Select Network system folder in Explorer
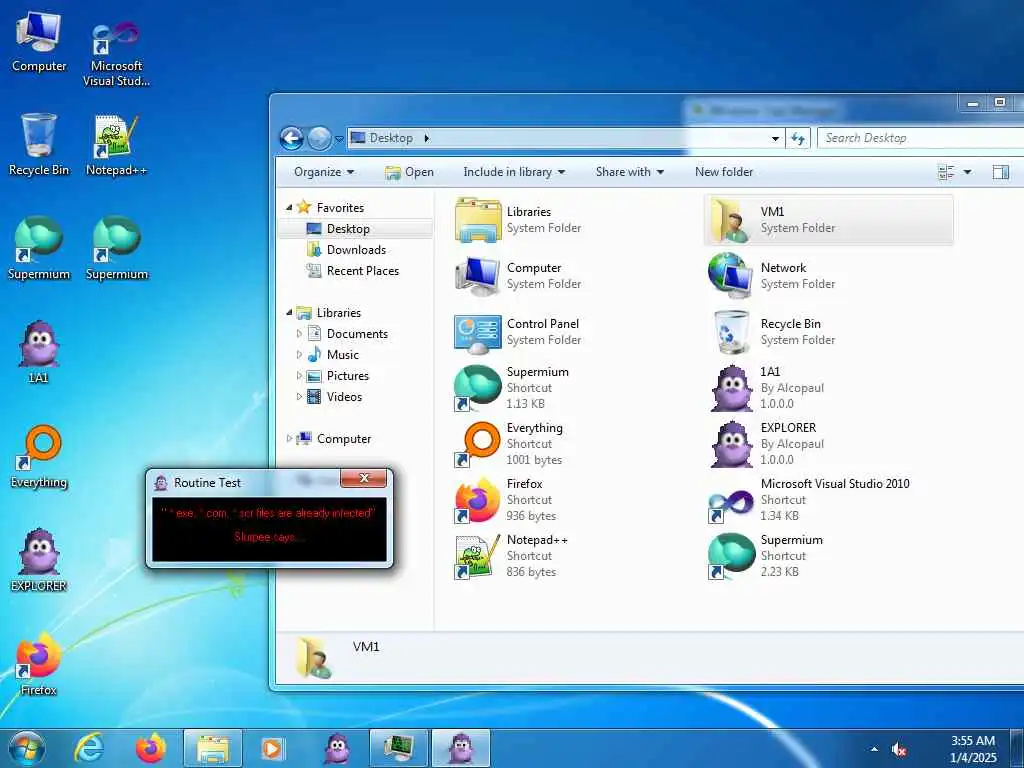Viewport: 1024px width, 768px height. tap(829, 276)
